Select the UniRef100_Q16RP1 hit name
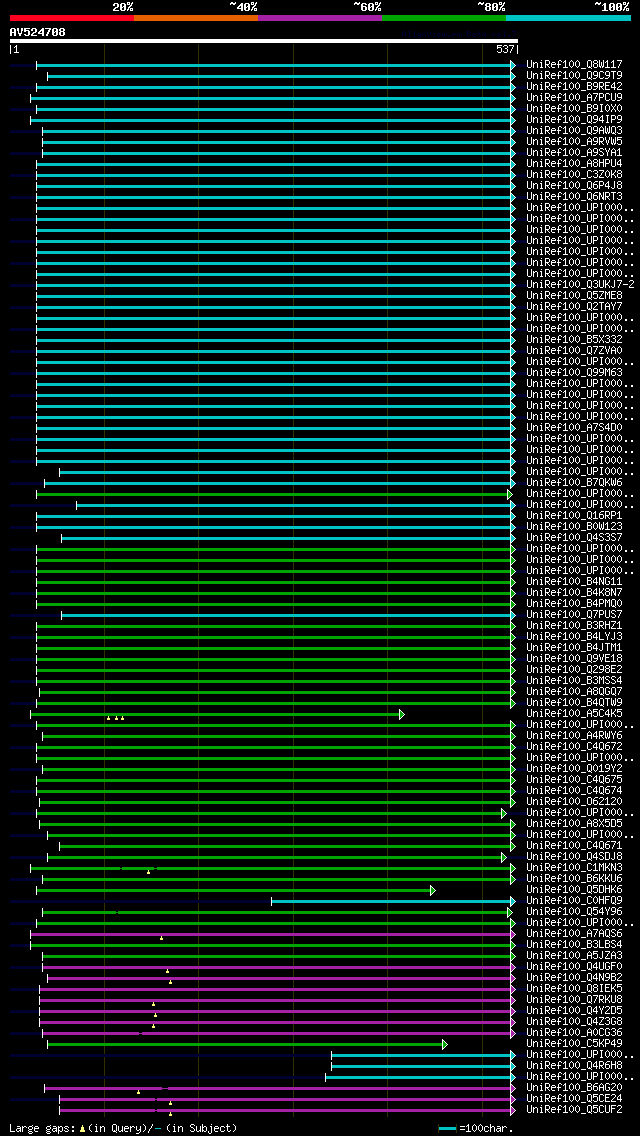The height and width of the screenshot is (1136, 640). (574, 516)
